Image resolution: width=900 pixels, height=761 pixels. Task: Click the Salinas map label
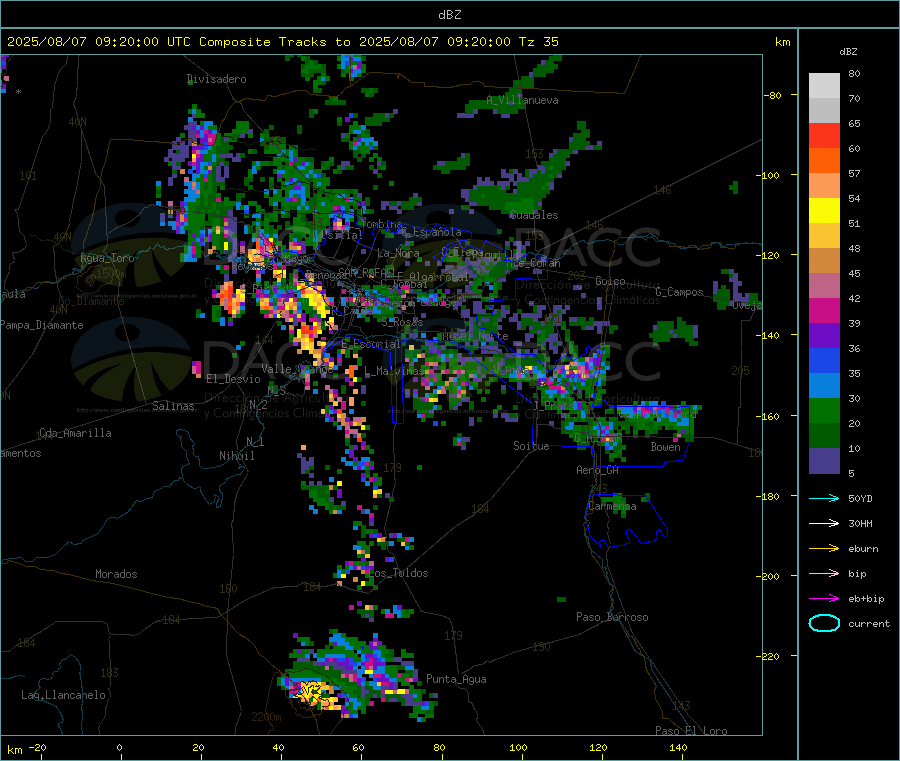[173, 406]
